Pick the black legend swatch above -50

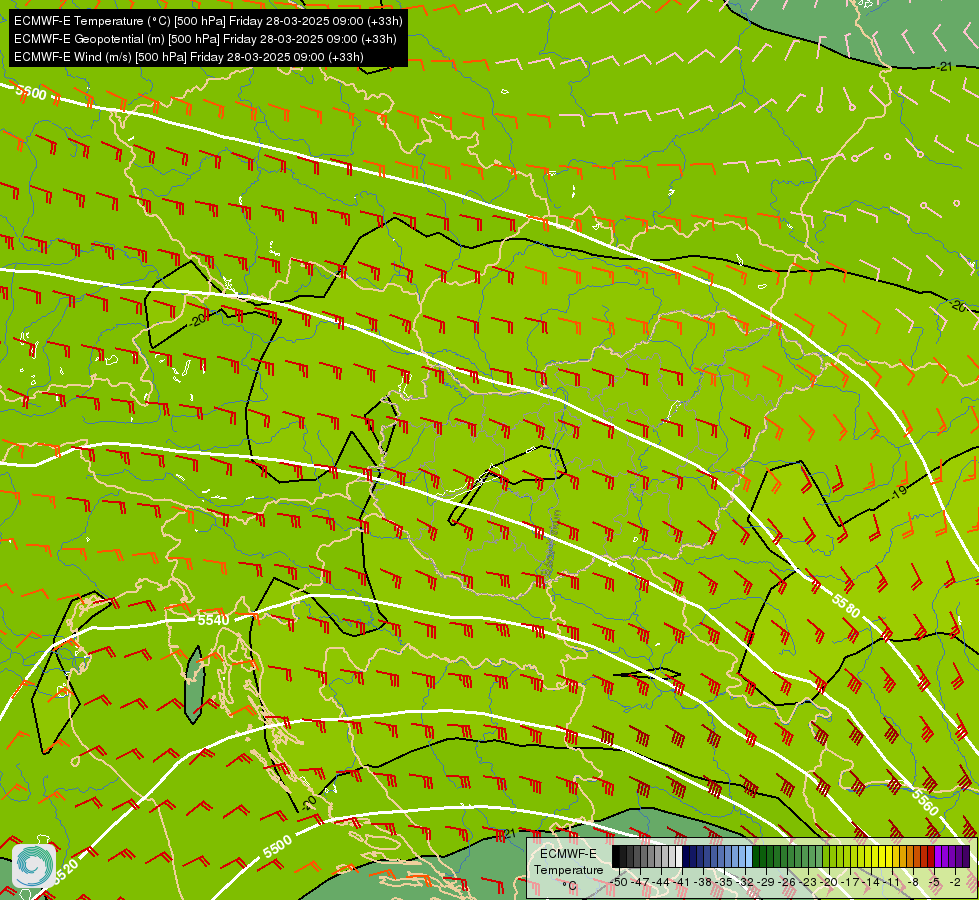pyautogui.click(x=616, y=856)
